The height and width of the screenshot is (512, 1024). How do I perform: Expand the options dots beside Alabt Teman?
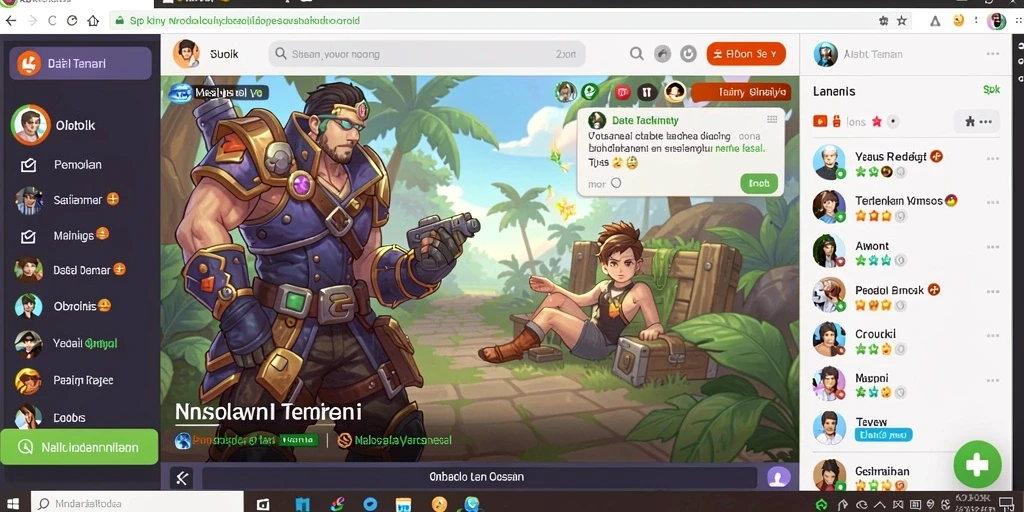click(993, 54)
